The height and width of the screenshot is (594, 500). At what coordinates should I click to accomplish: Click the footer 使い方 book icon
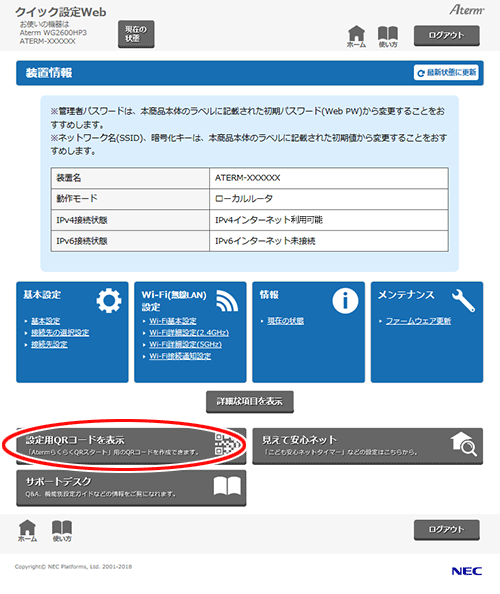pyautogui.click(x=62, y=531)
